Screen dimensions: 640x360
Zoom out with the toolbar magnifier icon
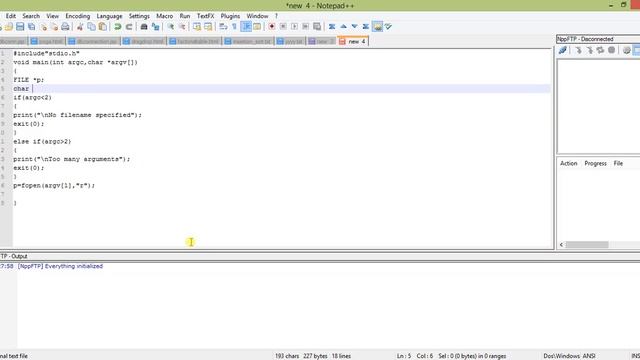click(182, 27)
